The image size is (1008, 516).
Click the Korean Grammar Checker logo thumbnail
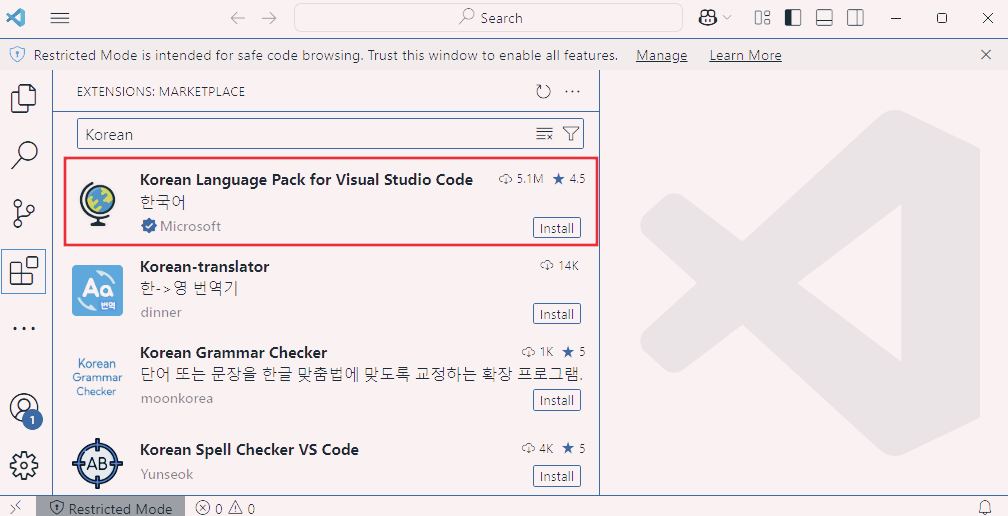pos(97,377)
